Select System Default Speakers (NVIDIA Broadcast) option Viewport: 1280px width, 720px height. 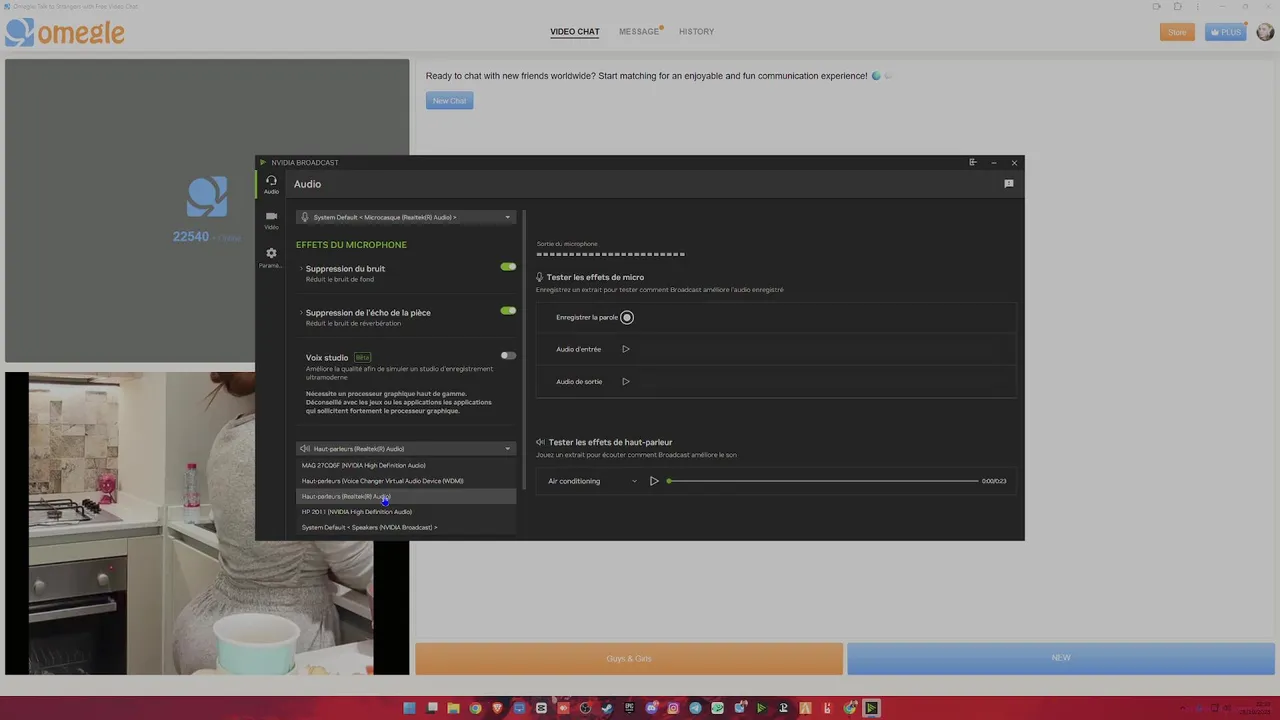[x=406, y=527]
